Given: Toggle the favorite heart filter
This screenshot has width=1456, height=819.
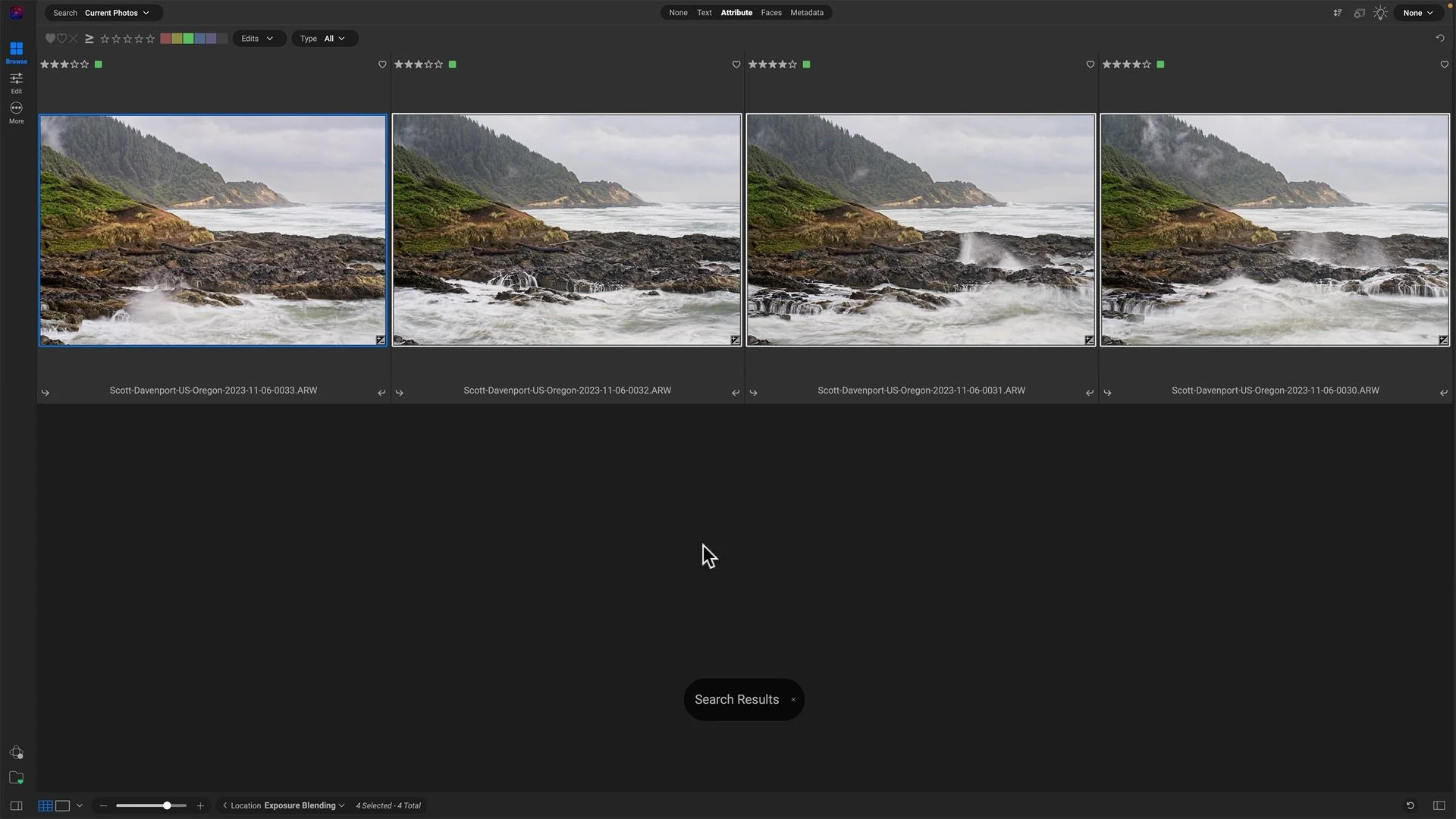Looking at the screenshot, I should pyautogui.click(x=50, y=38).
